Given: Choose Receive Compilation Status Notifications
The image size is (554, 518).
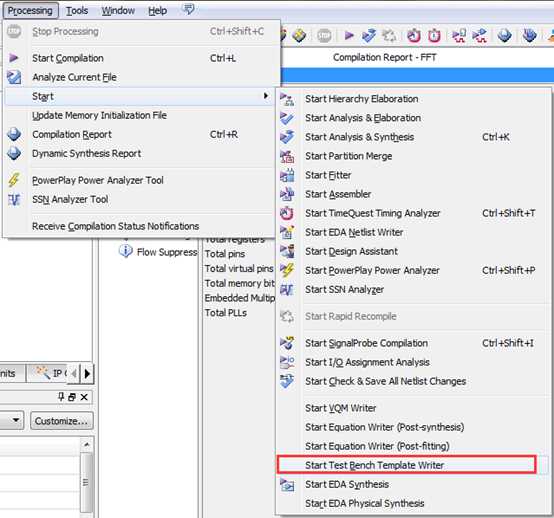Looking at the screenshot, I should 140,226.
